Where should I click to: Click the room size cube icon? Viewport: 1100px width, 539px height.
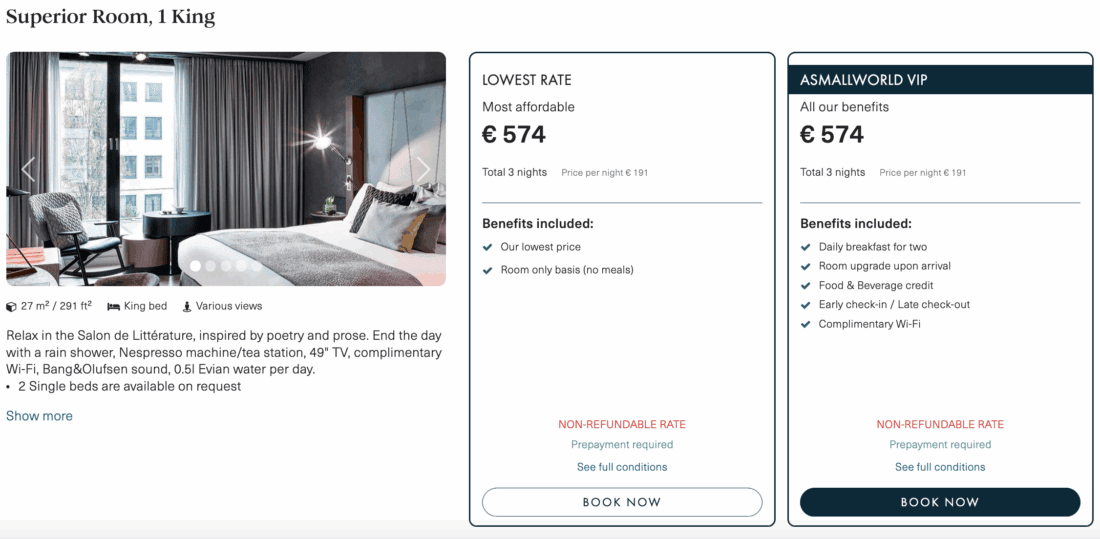point(12,306)
